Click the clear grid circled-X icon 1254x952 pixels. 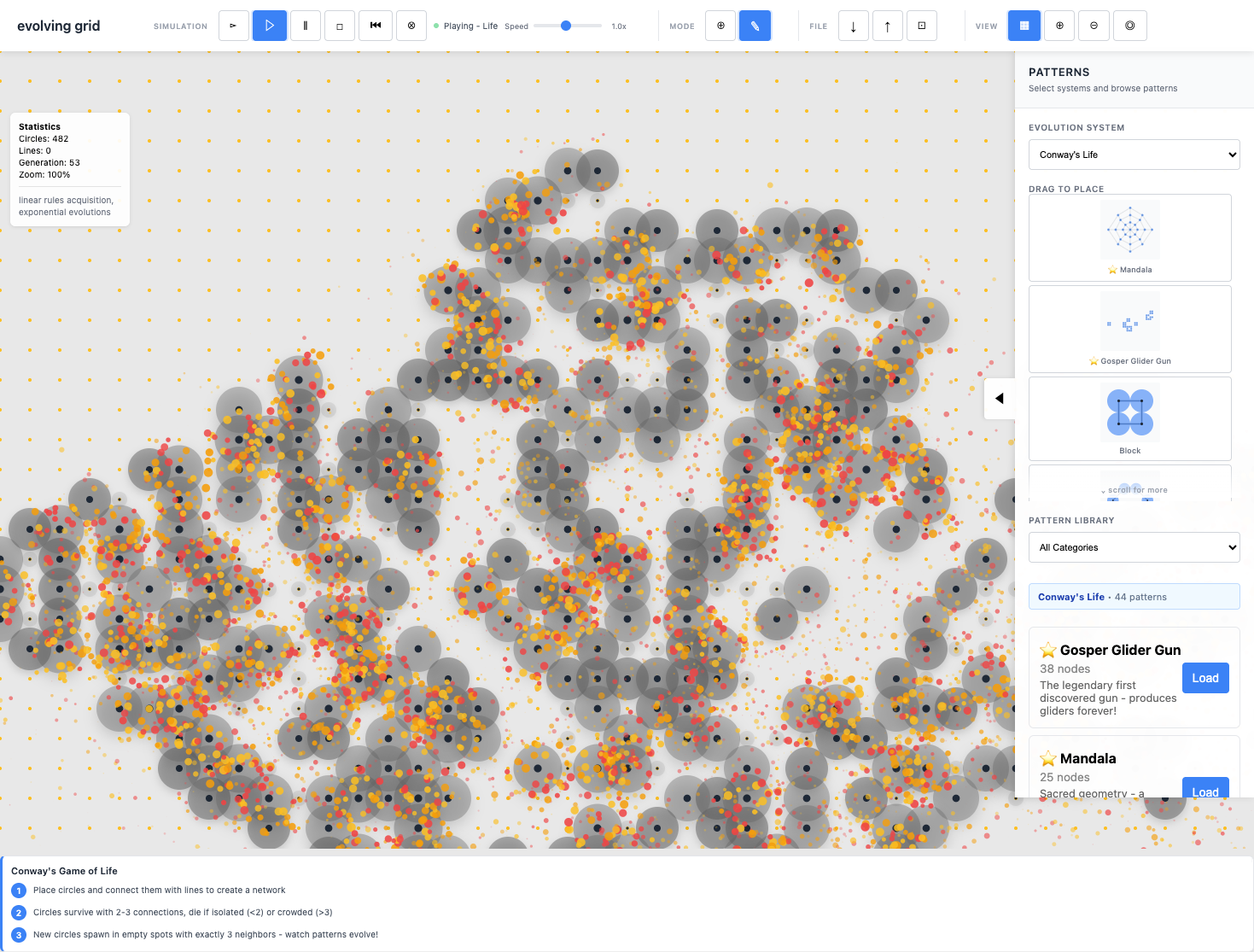(x=411, y=26)
